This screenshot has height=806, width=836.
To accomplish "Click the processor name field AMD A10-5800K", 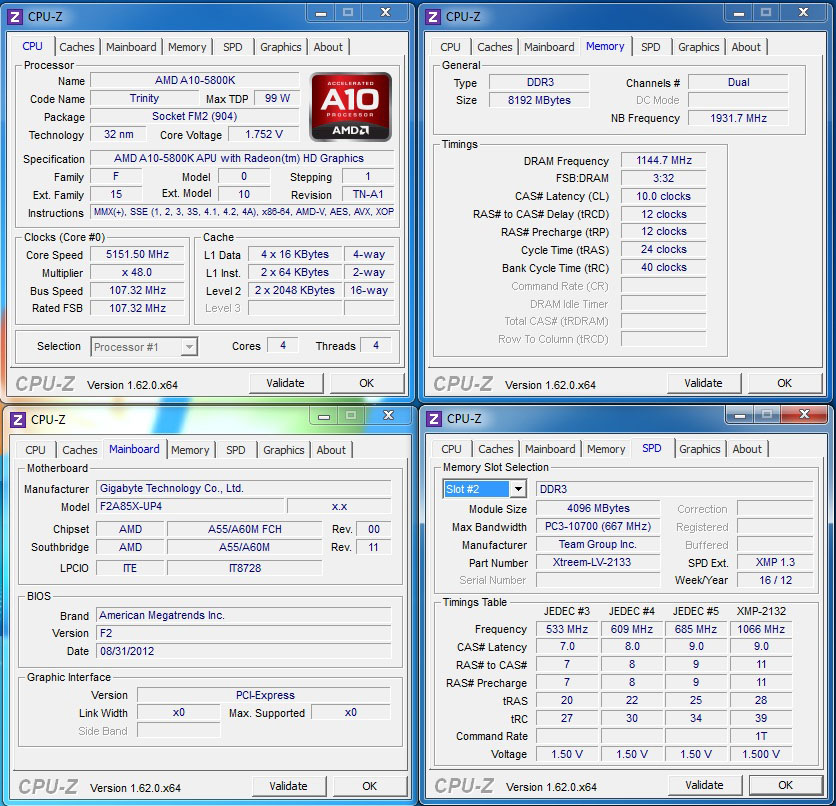I will pos(195,80).
